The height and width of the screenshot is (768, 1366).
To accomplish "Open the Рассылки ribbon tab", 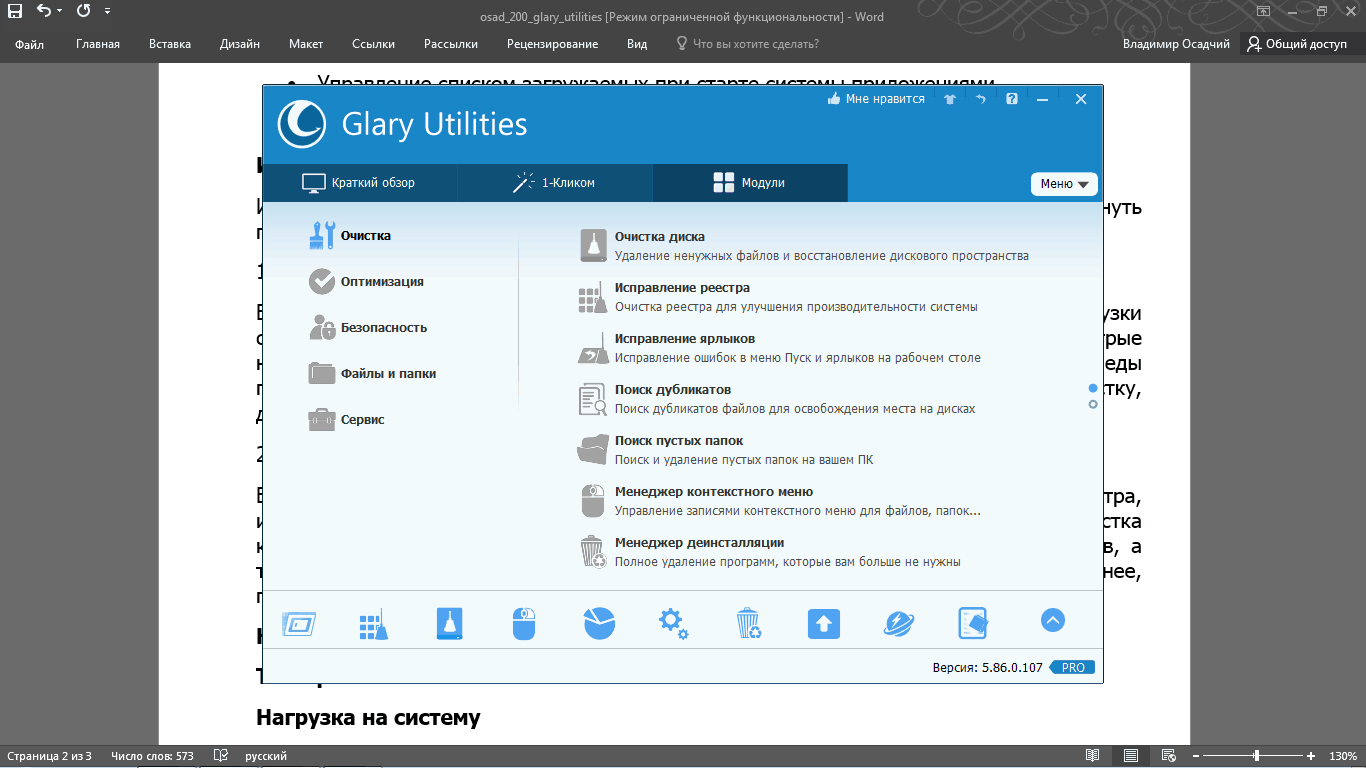I will coord(451,44).
